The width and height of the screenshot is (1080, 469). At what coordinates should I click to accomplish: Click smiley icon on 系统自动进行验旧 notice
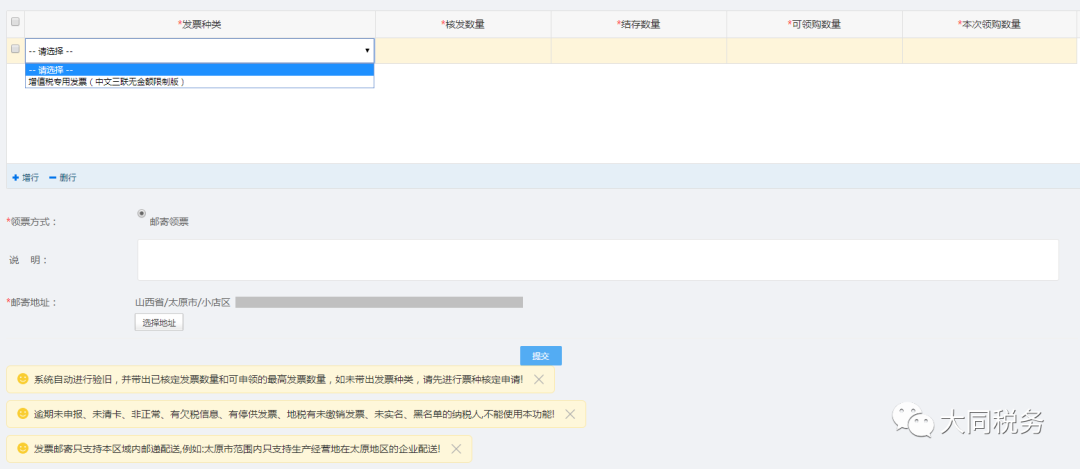[x=23, y=379]
